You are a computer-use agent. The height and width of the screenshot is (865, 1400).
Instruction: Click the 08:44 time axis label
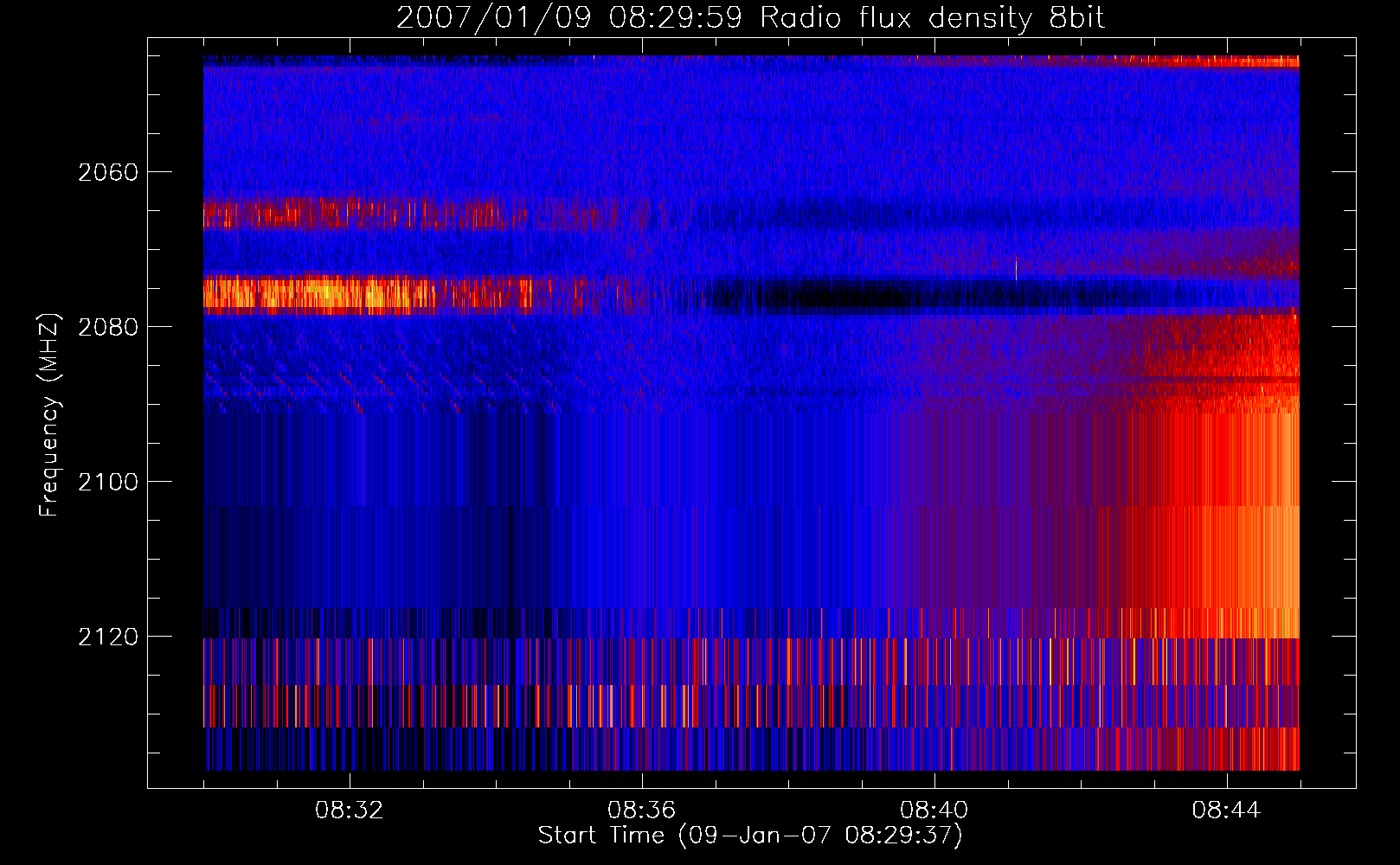point(1227,811)
